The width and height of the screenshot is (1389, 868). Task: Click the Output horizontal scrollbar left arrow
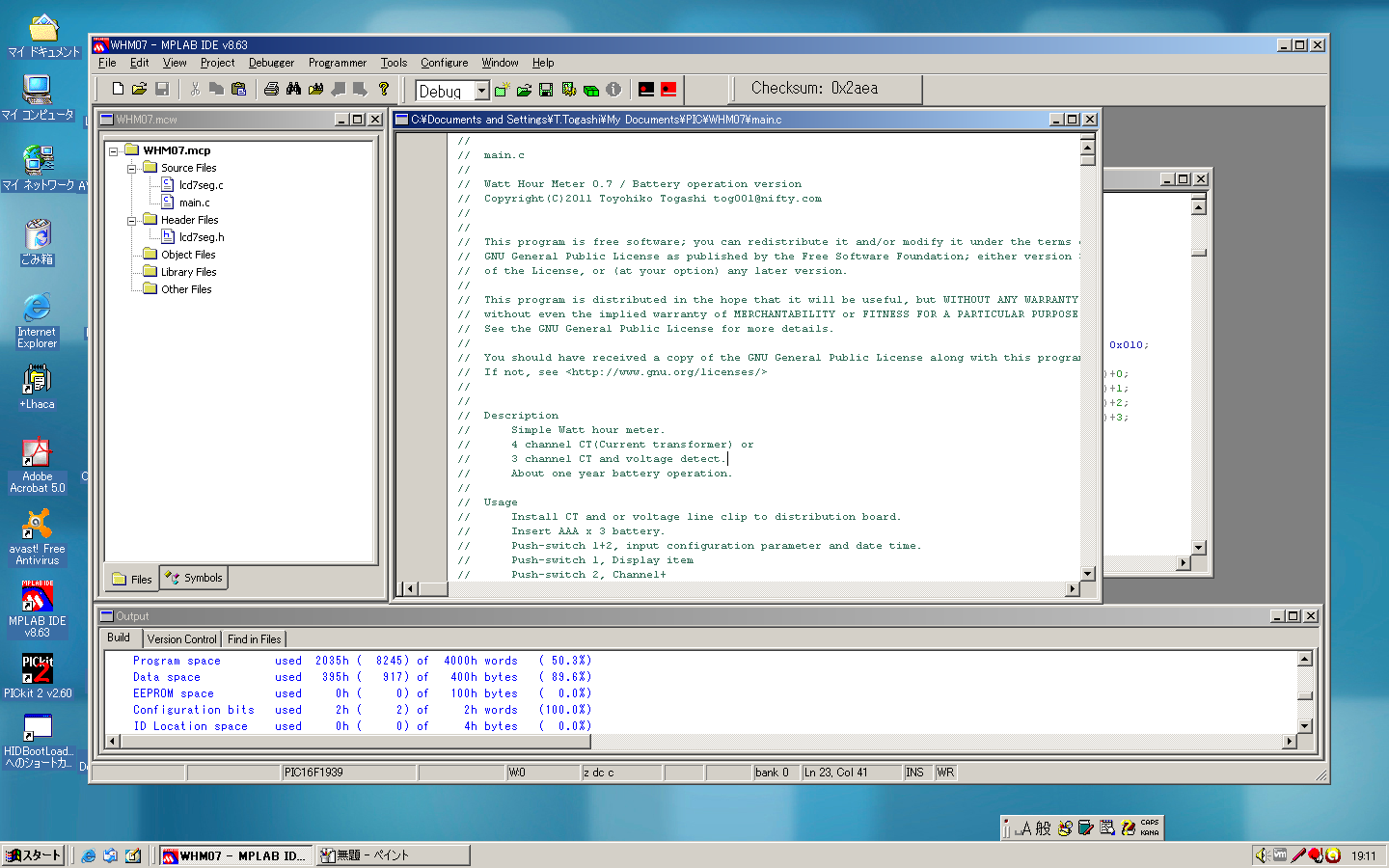click(113, 741)
